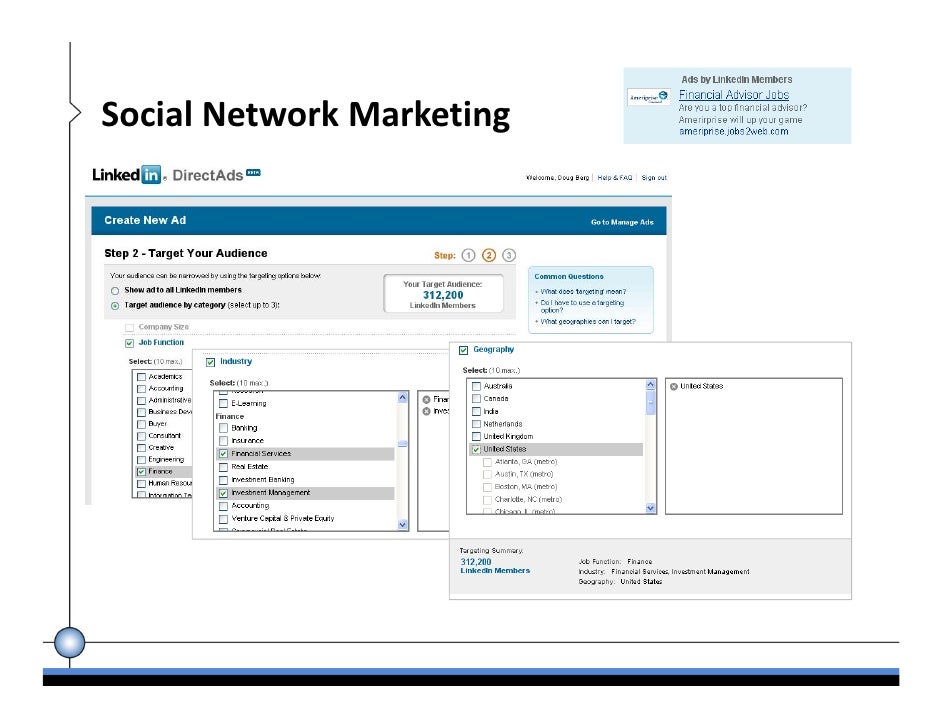Check Charlotte, NC (metro) checkbox
The height and width of the screenshot is (728, 942).
487,500
